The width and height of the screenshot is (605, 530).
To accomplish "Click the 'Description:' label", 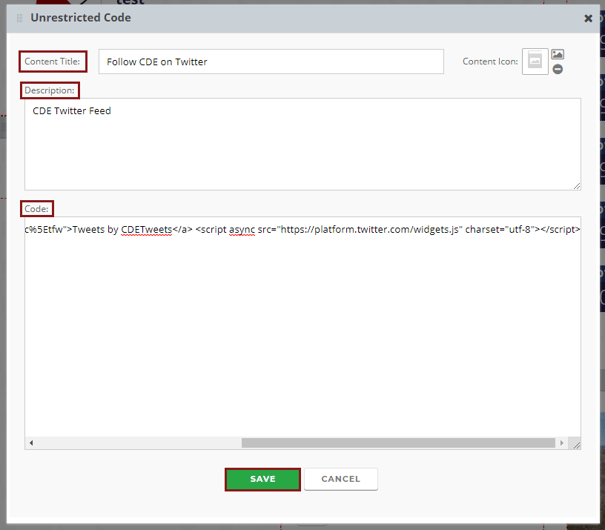I will pyautogui.click(x=49, y=90).
